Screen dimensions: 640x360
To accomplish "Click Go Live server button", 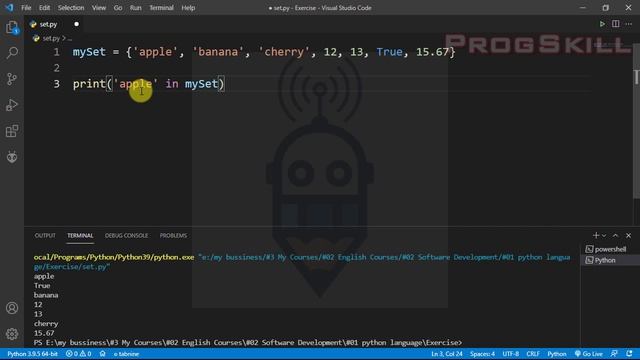I will point(589,354).
